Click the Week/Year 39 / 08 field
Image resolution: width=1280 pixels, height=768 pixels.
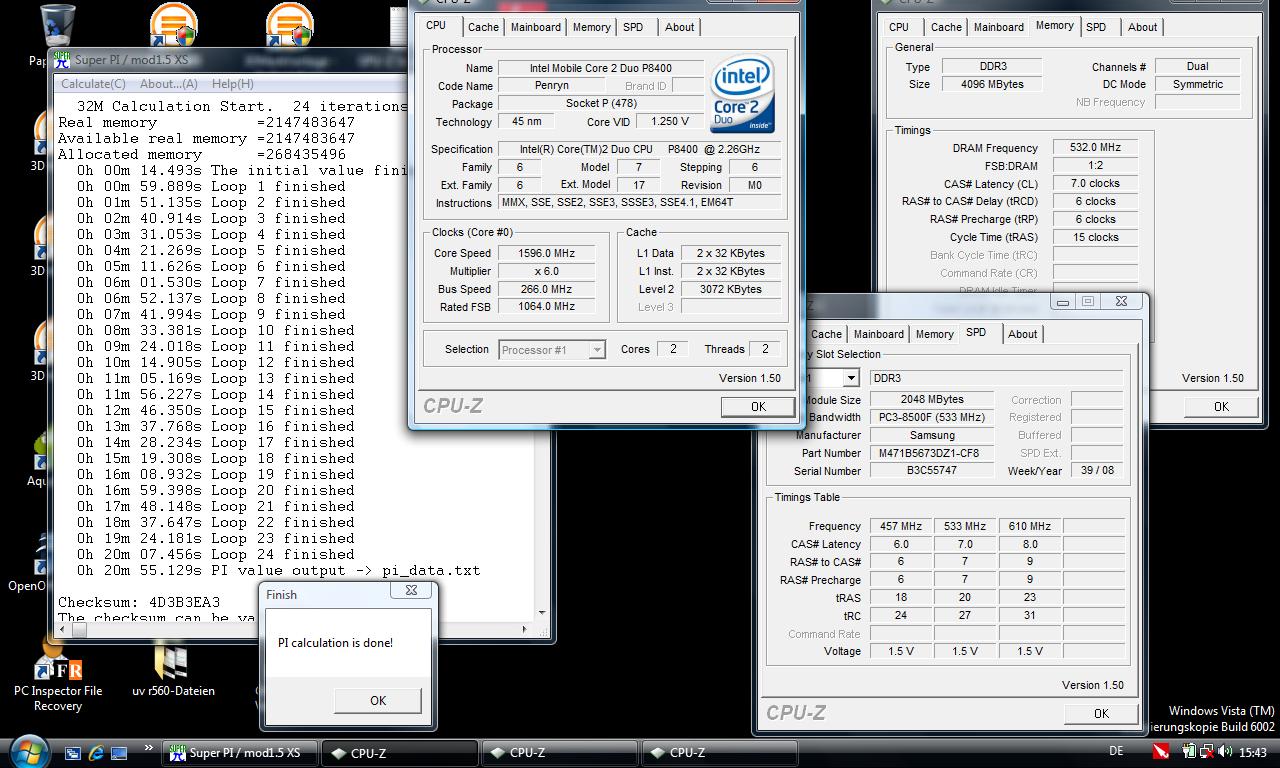coord(1097,471)
